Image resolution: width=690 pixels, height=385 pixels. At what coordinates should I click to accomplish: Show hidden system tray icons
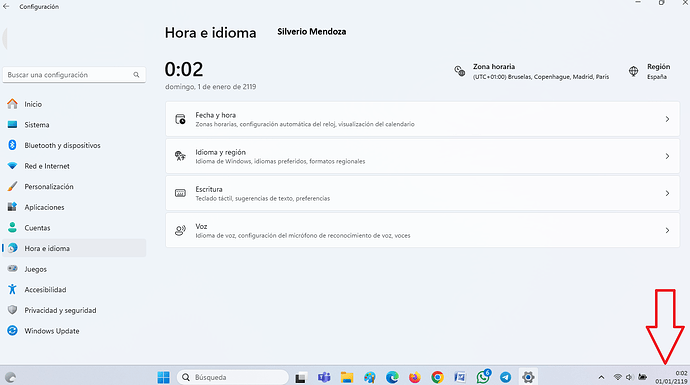click(x=601, y=377)
